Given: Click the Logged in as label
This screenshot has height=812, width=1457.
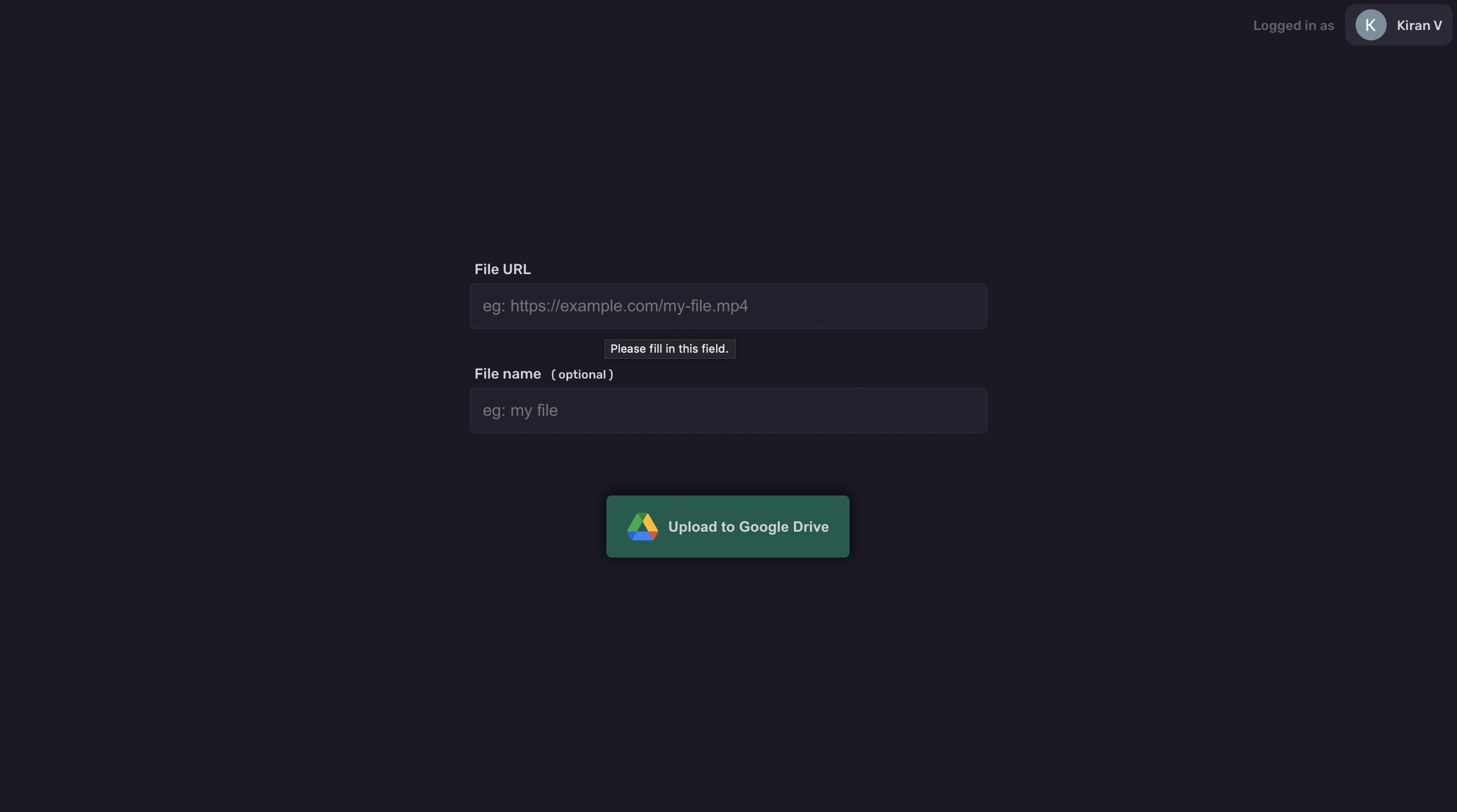Looking at the screenshot, I should [x=1294, y=25].
